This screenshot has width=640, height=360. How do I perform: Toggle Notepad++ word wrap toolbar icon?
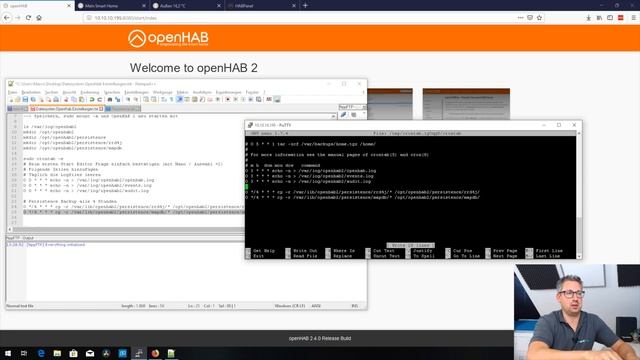[x=164, y=100]
